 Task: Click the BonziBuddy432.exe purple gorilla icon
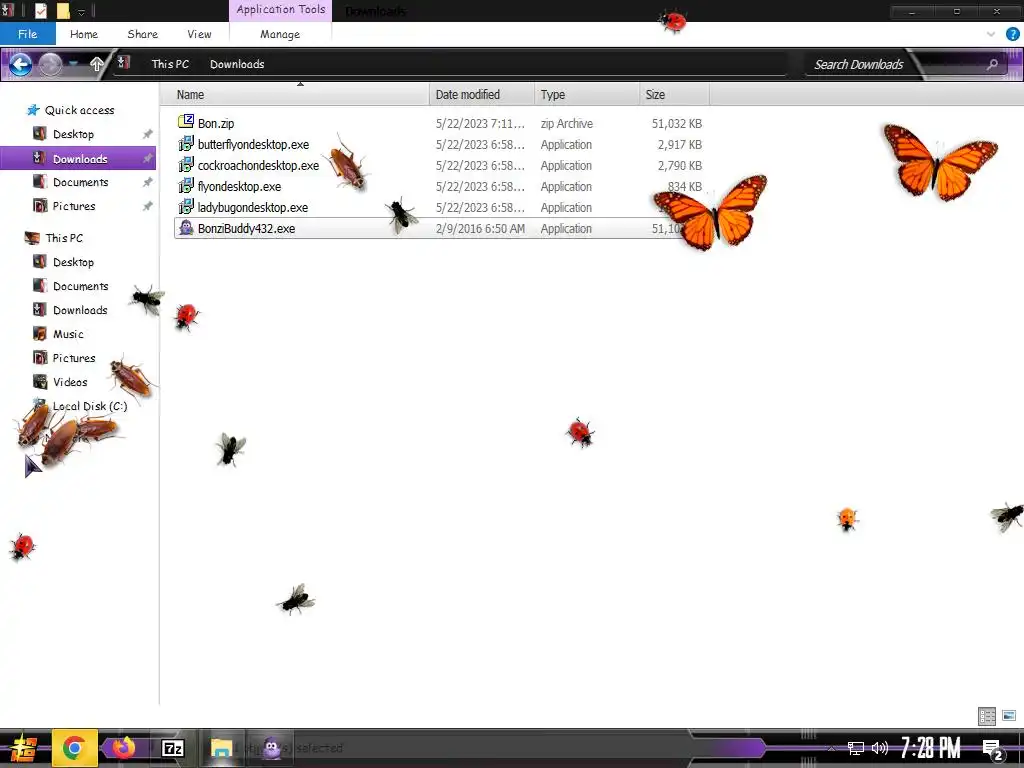(x=186, y=228)
